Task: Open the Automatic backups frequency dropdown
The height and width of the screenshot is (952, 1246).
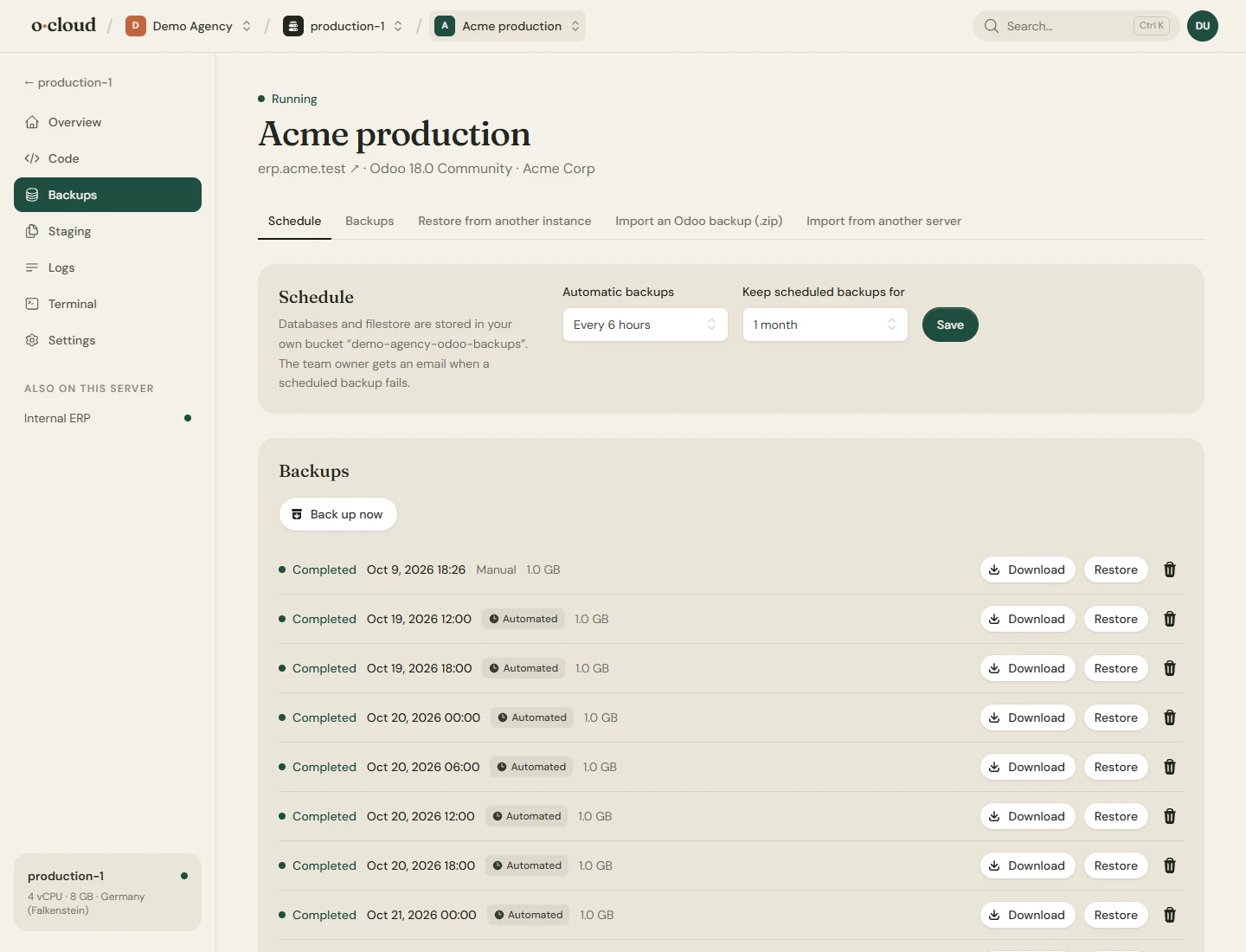Action: 645,325
